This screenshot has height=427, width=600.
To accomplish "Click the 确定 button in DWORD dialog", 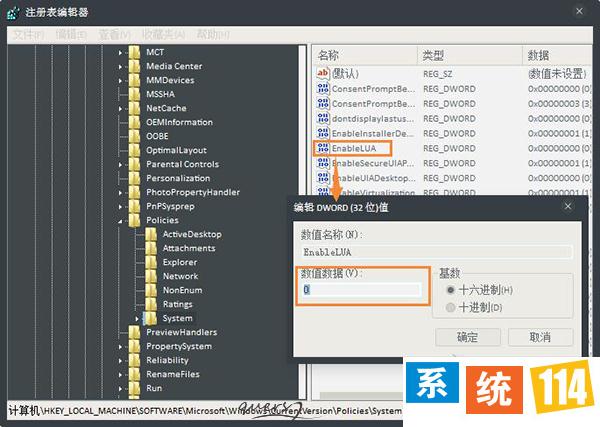I will (x=468, y=337).
